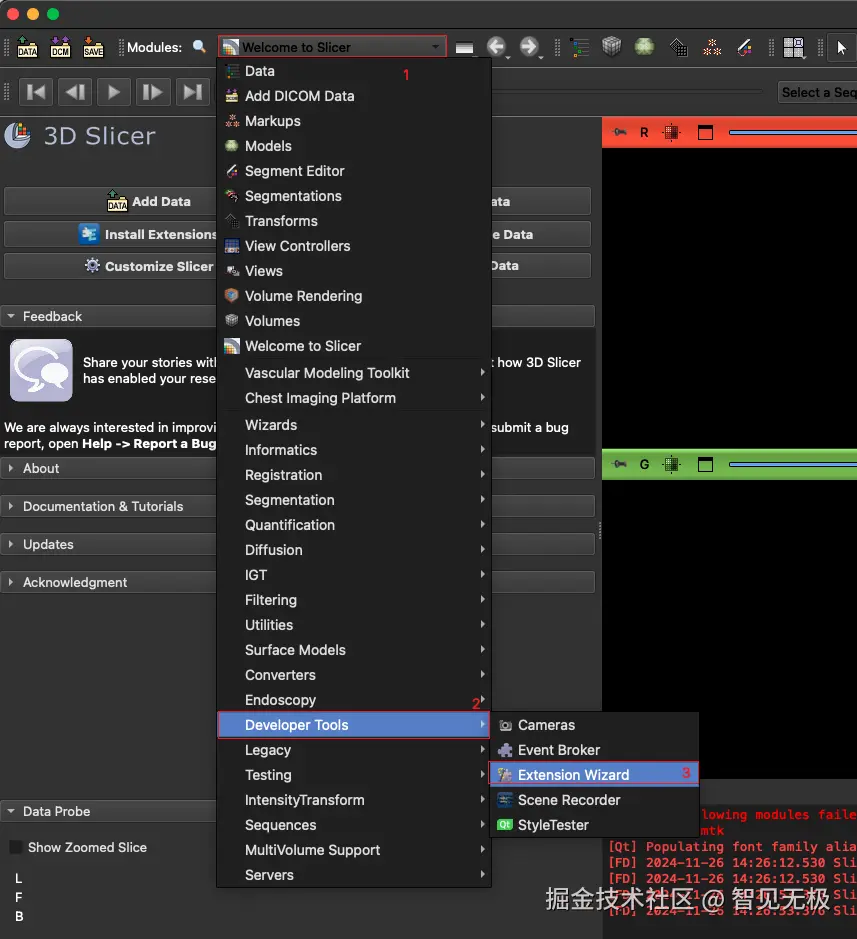Maximize the Green slice view via its window icon

point(706,464)
